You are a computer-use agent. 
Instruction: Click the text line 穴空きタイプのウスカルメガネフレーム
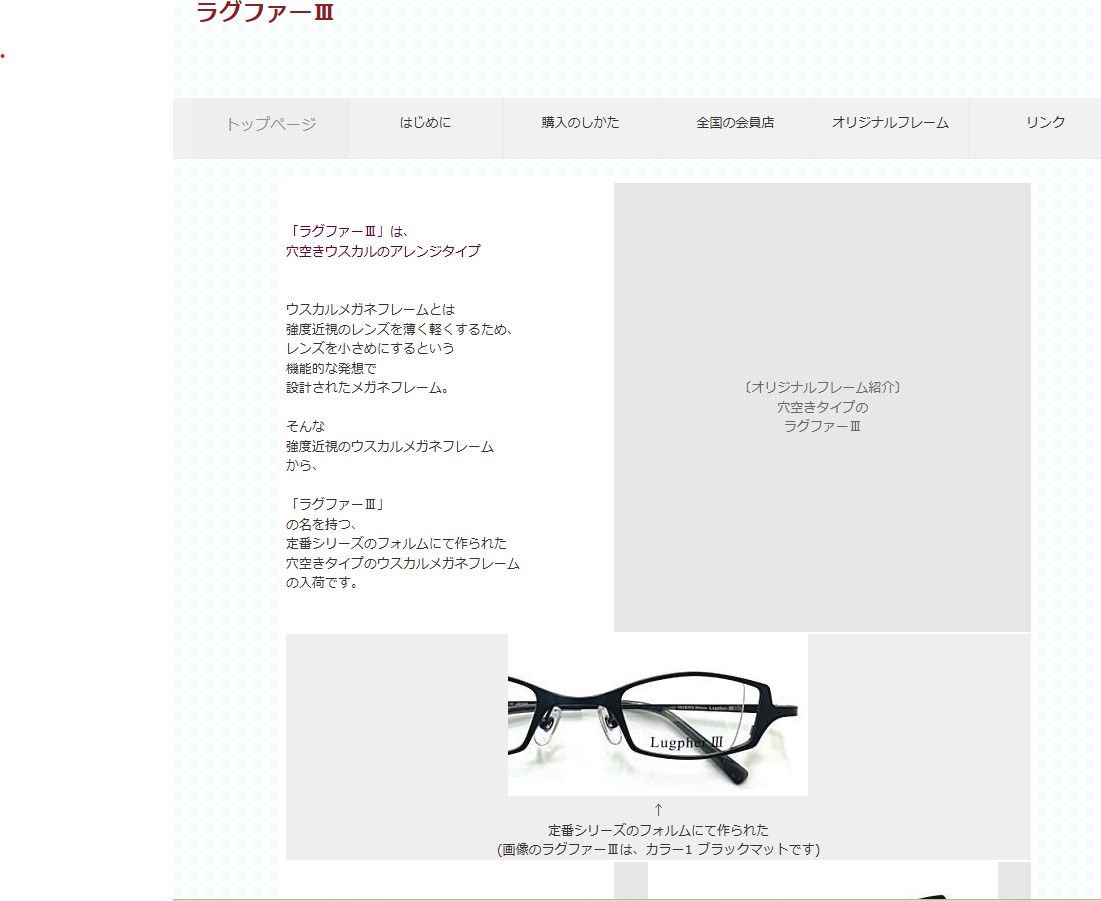[402, 563]
